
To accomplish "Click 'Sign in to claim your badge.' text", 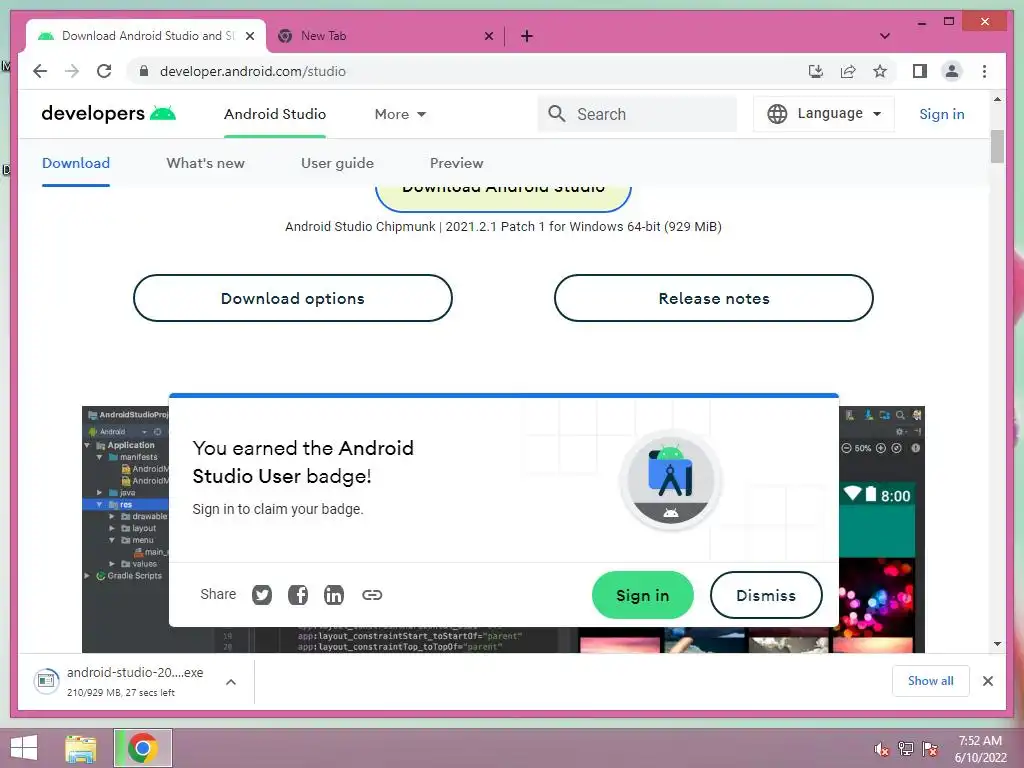I will (278, 509).
